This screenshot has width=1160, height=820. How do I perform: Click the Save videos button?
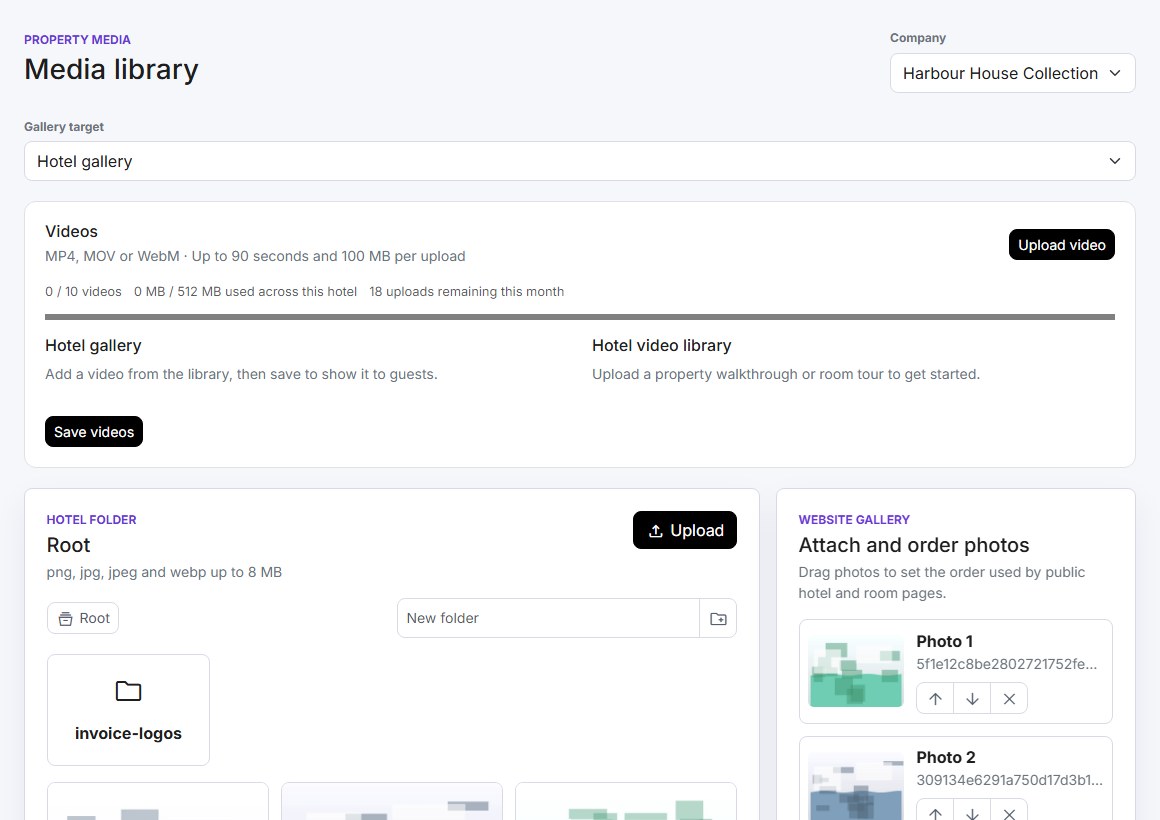point(94,431)
